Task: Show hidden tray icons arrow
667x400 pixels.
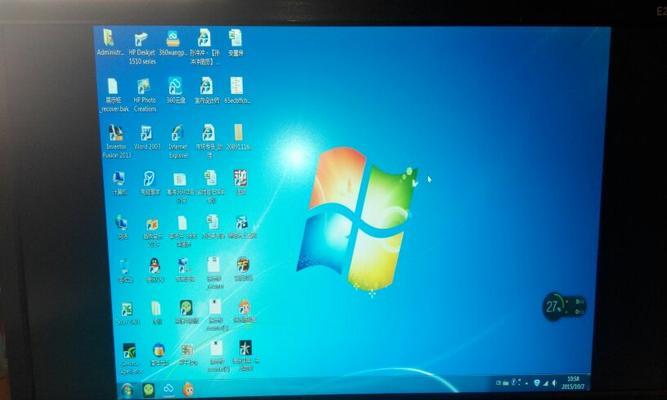Action: [x=526, y=383]
